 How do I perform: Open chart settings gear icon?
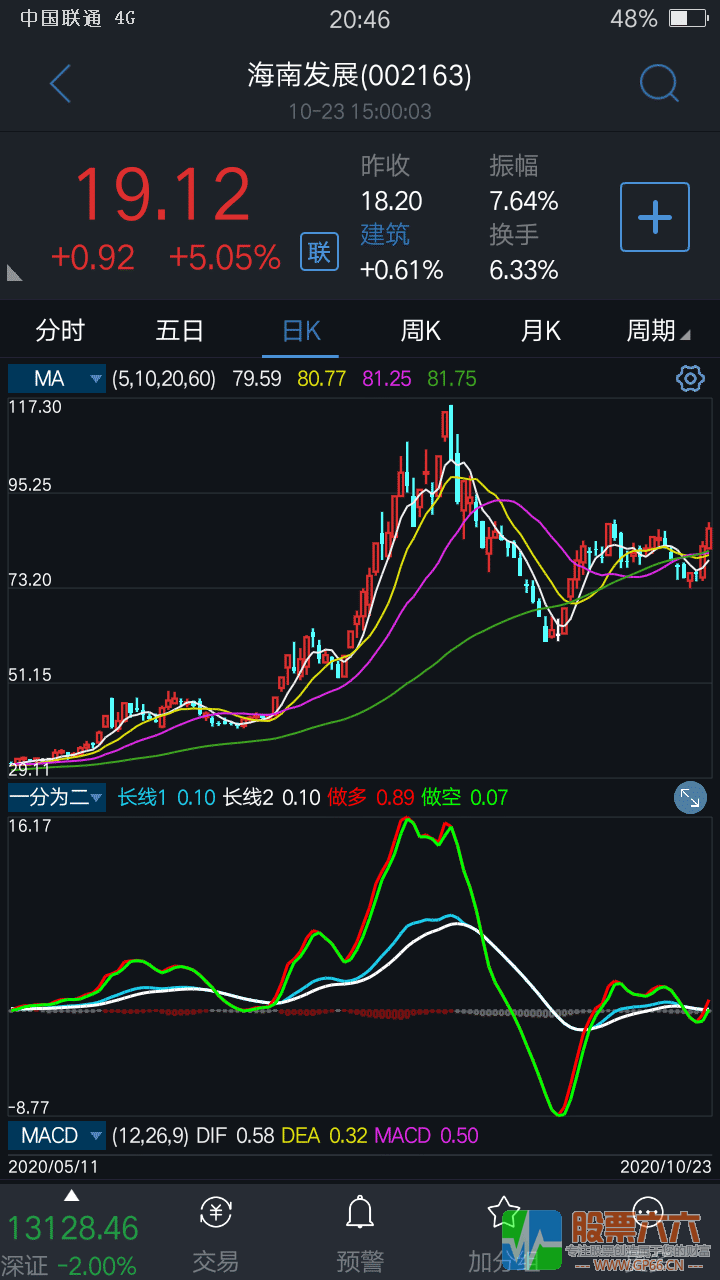pos(690,379)
